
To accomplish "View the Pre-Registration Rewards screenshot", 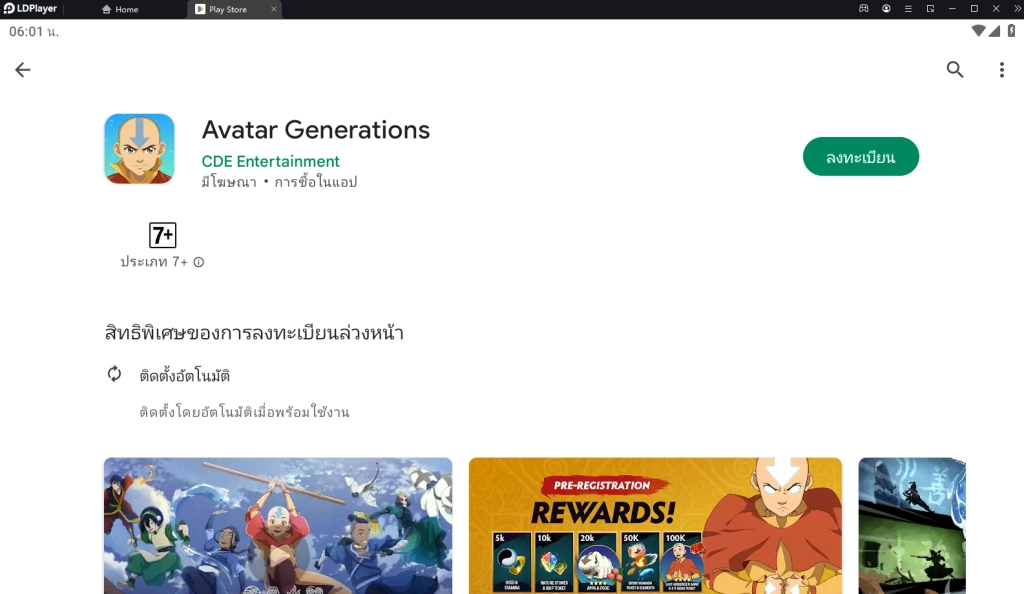I will click(655, 525).
